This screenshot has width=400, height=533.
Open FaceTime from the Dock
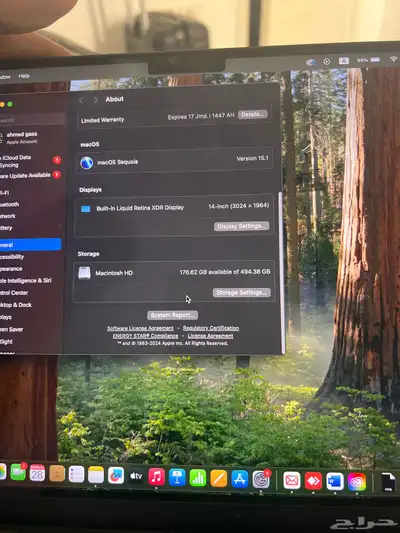(18, 472)
